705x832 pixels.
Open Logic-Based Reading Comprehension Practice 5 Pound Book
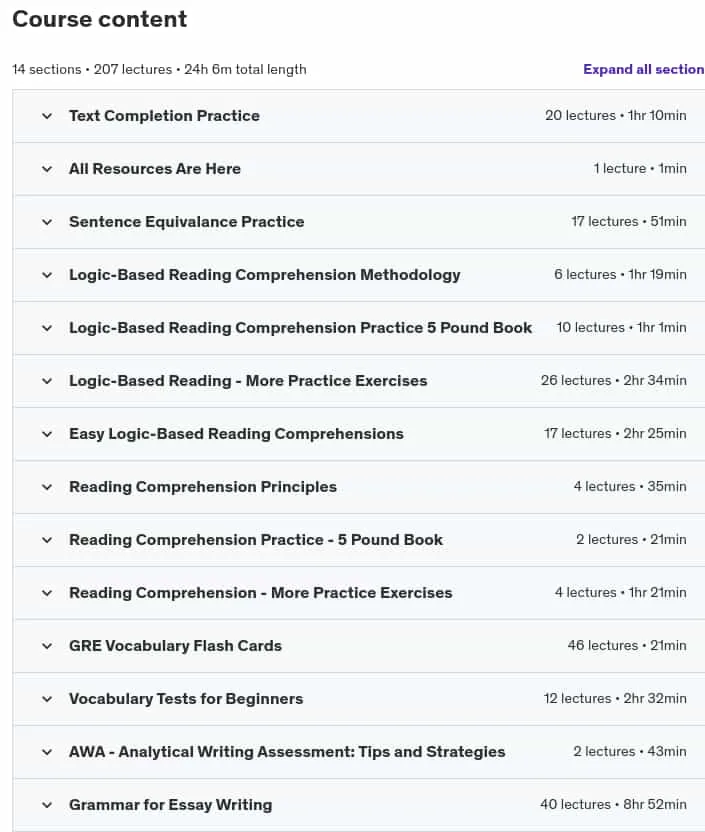click(359, 328)
